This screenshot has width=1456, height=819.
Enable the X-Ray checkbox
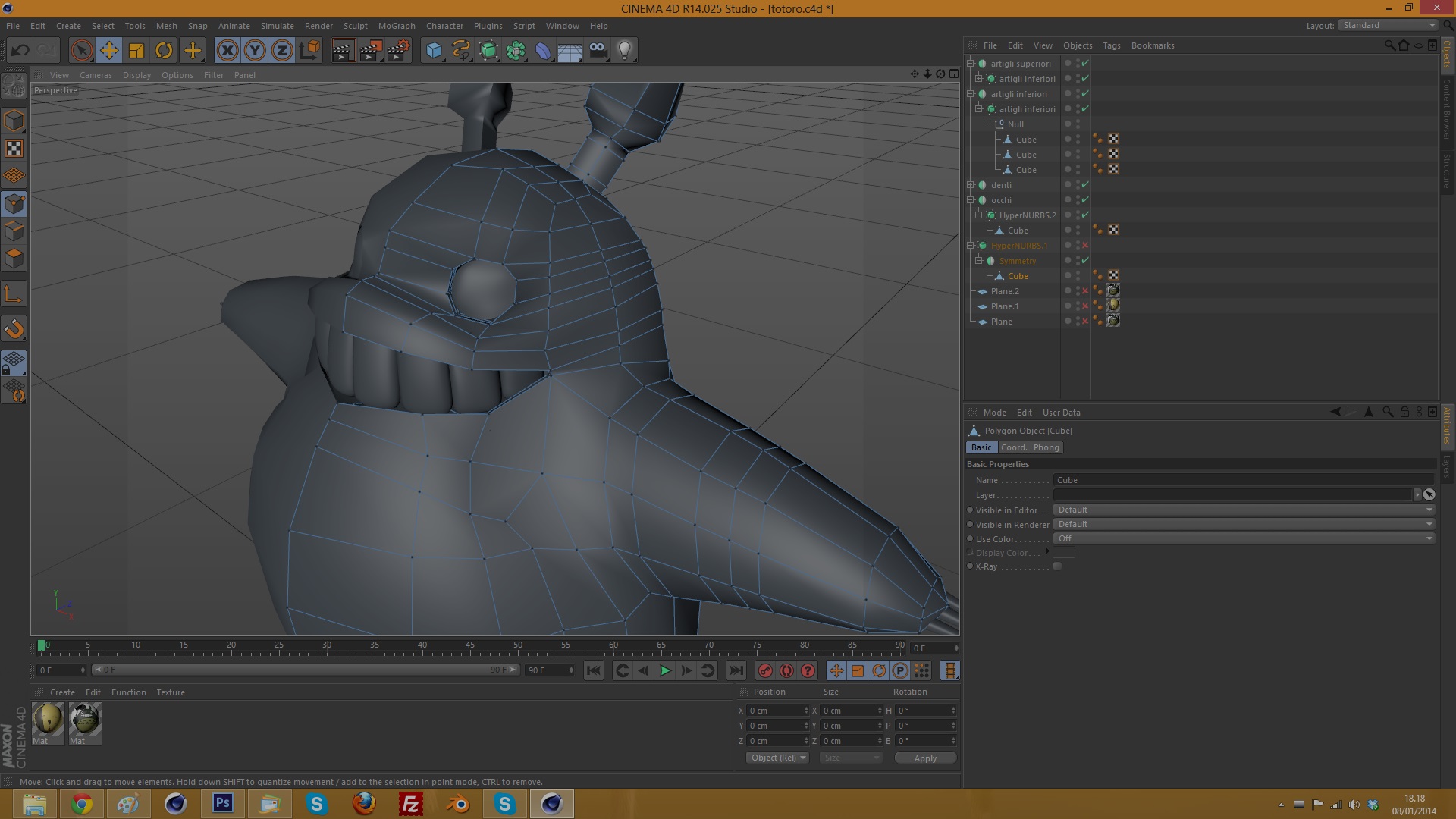(1057, 566)
